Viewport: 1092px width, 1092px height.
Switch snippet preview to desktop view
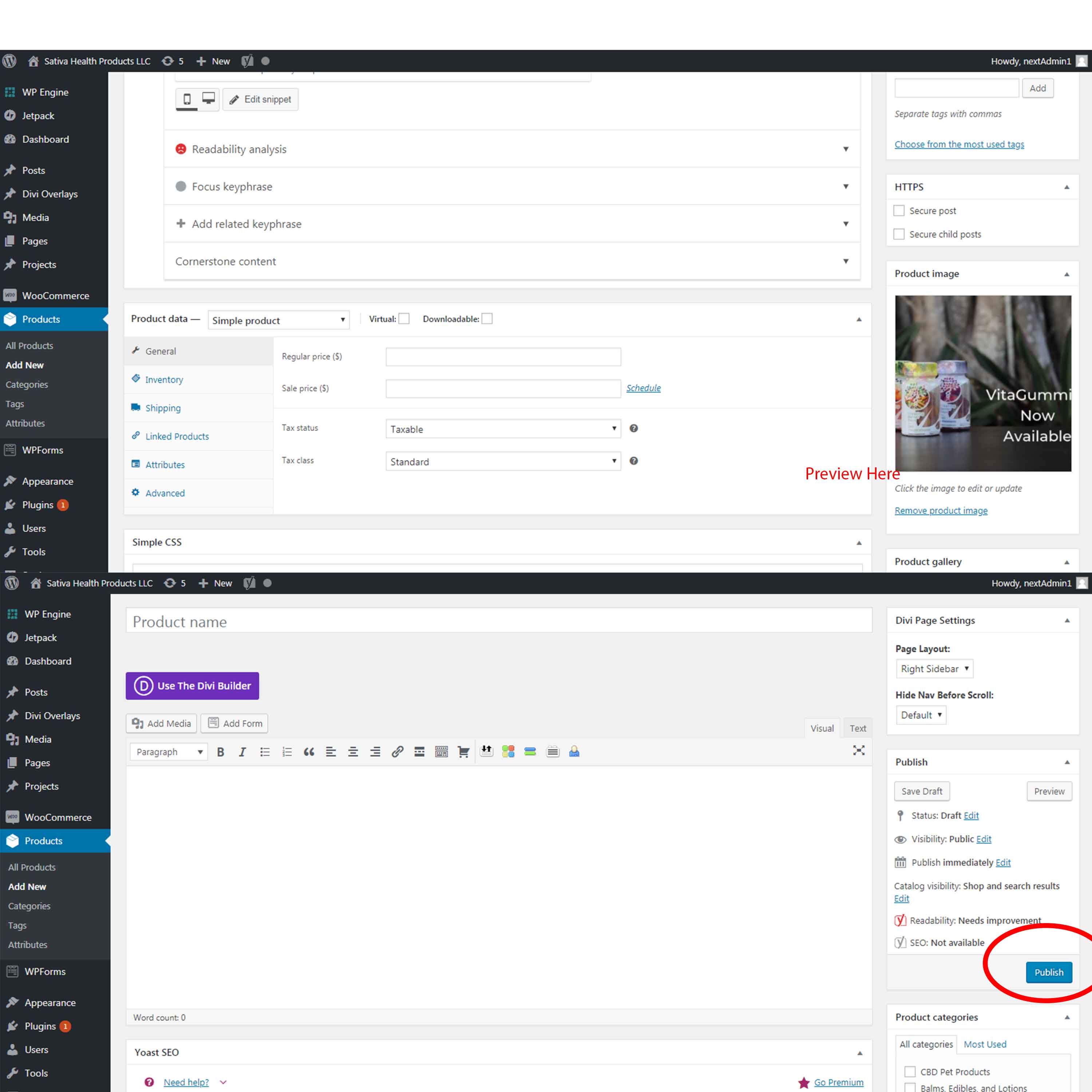(x=209, y=99)
